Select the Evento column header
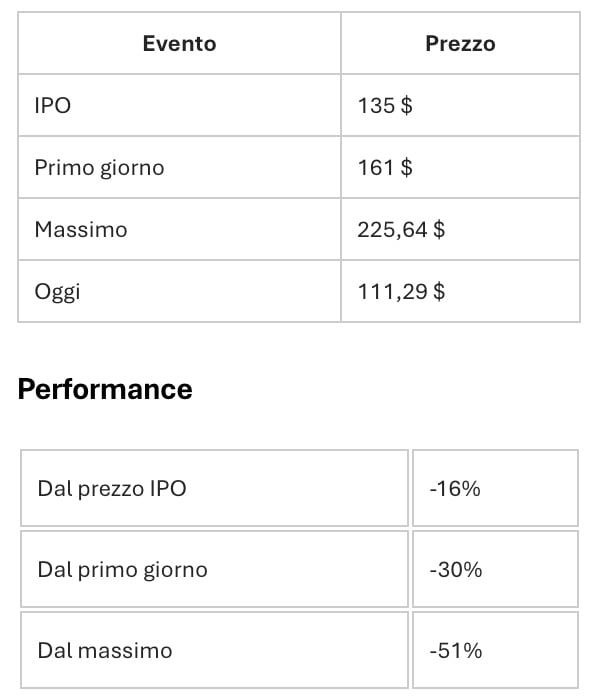592x700 pixels. tap(179, 44)
